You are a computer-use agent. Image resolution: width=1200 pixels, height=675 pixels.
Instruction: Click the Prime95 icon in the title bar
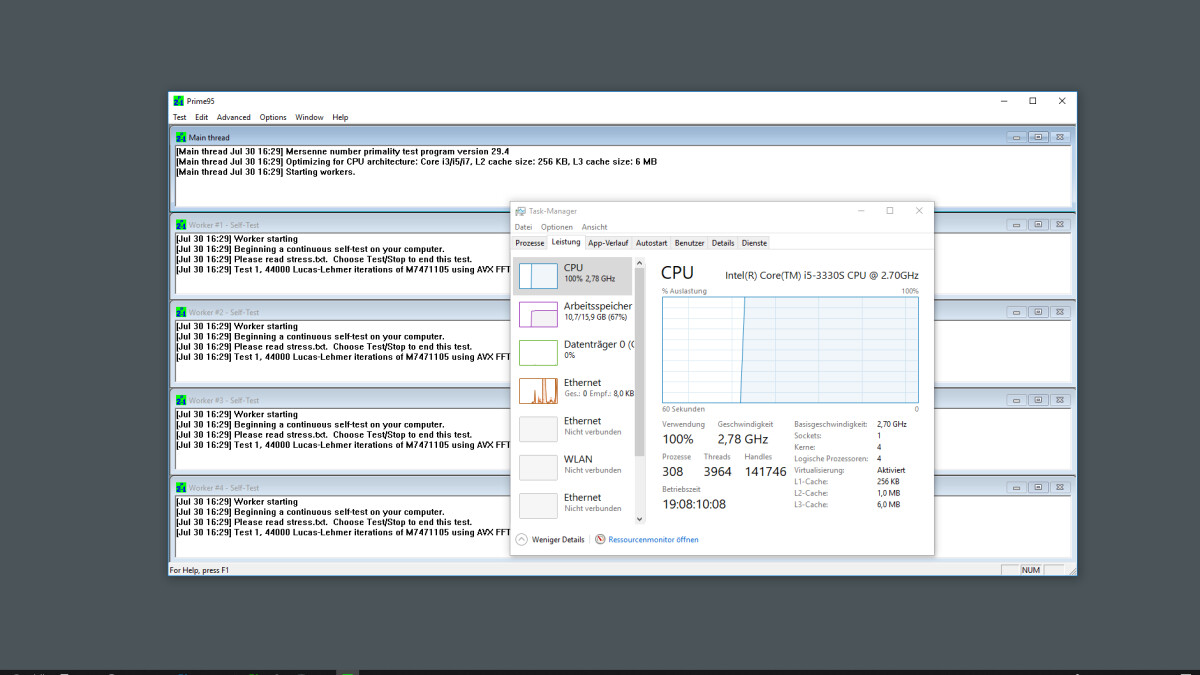point(179,101)
